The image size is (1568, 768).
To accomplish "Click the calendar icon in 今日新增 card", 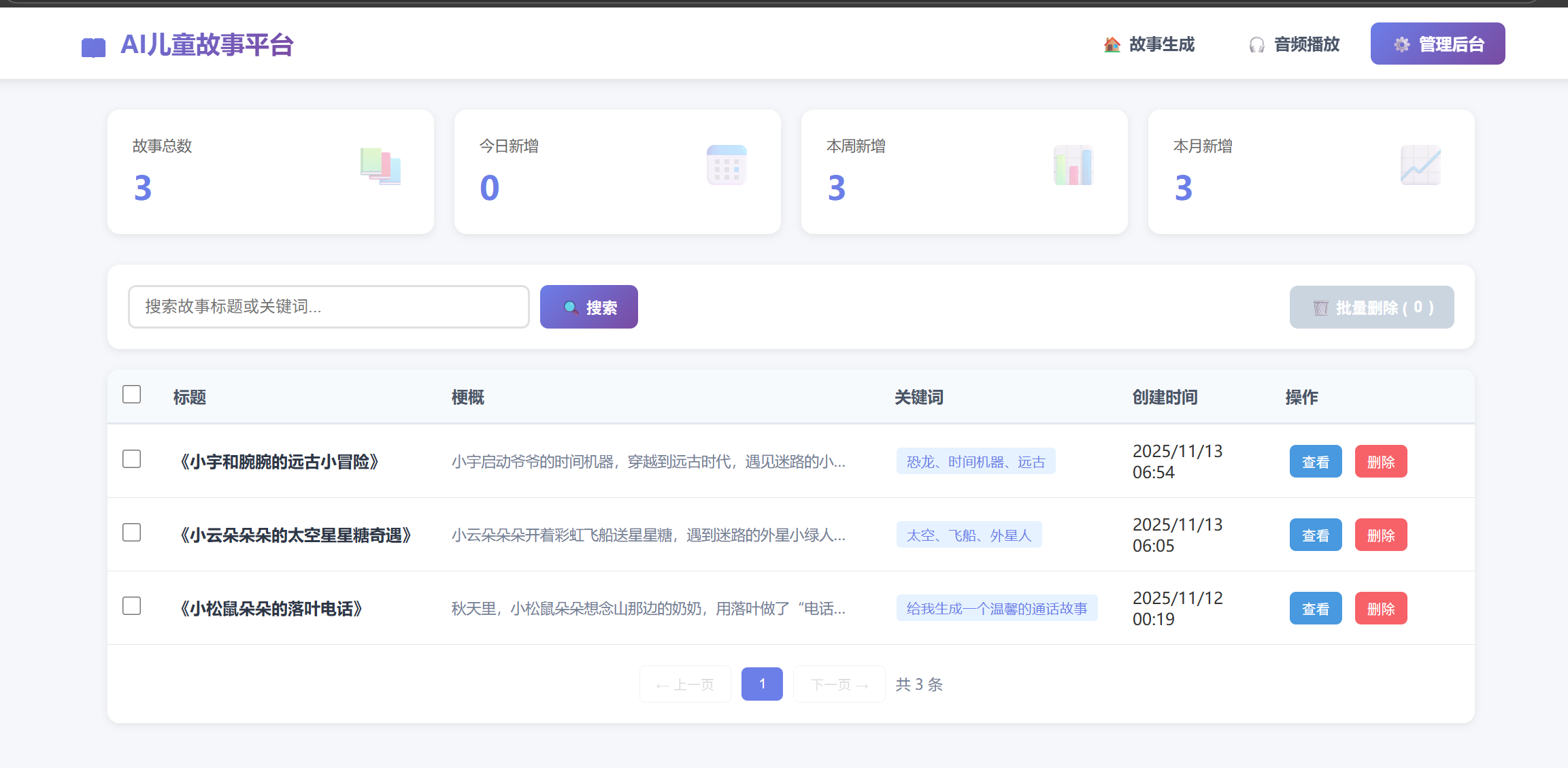I will [x=727, y=165].
